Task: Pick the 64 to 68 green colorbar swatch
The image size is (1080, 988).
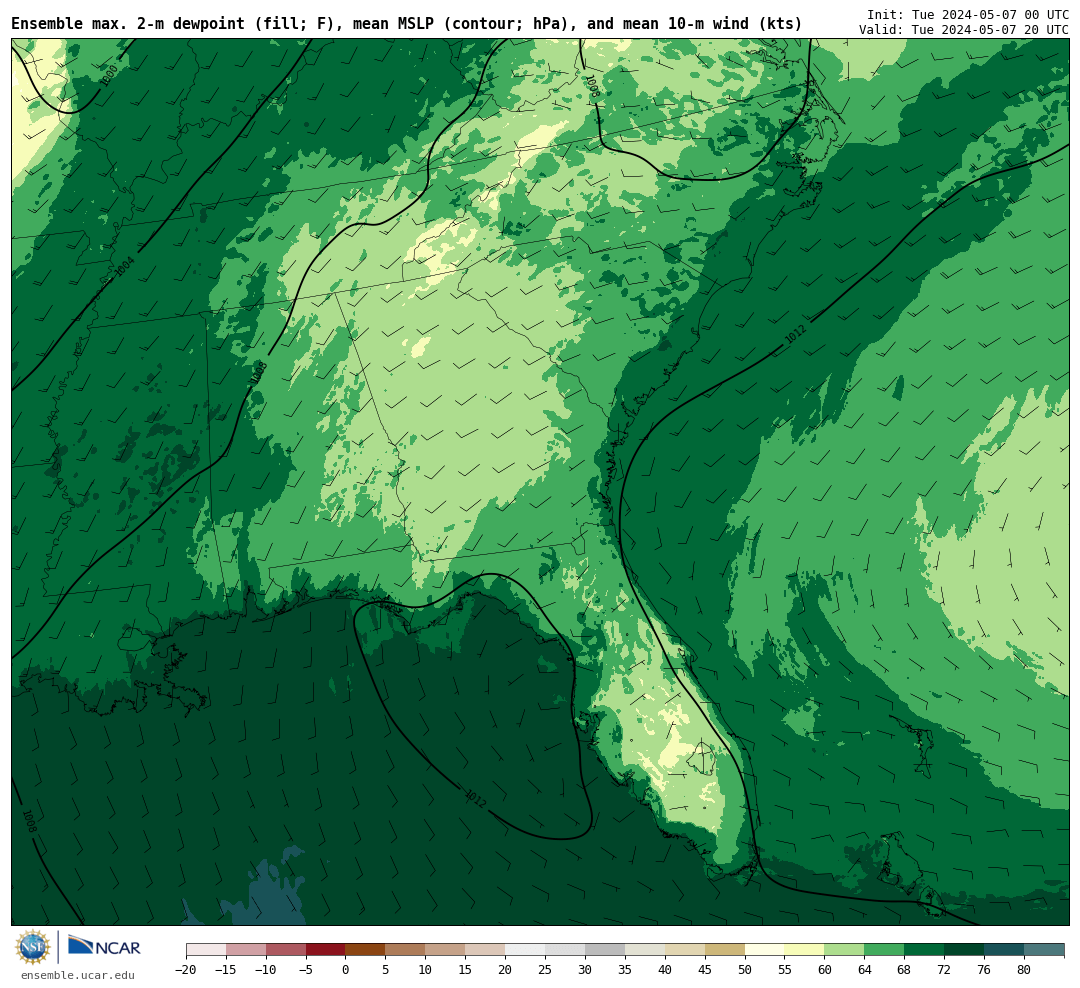Action: [885, 950]
